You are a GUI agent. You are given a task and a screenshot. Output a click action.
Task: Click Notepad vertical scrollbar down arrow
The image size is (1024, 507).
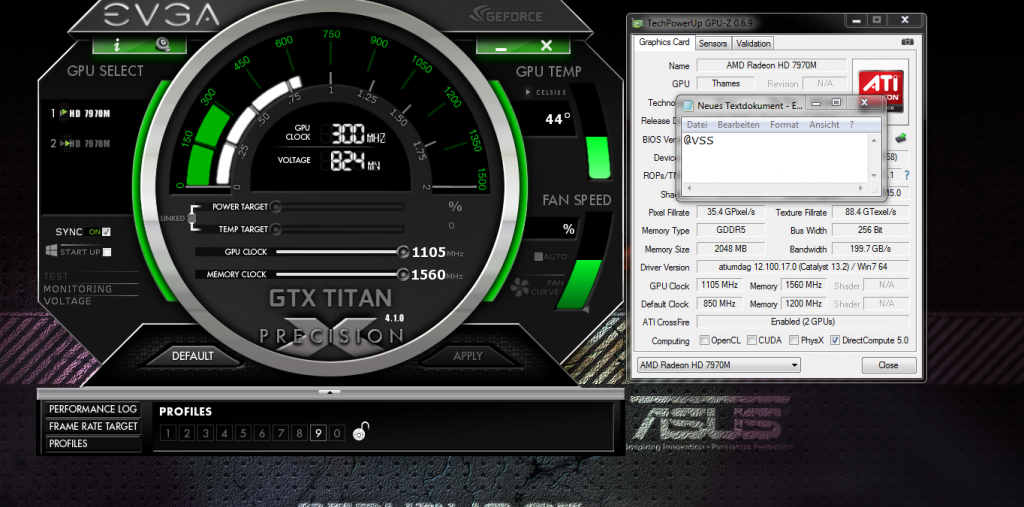tap(874, 176)
